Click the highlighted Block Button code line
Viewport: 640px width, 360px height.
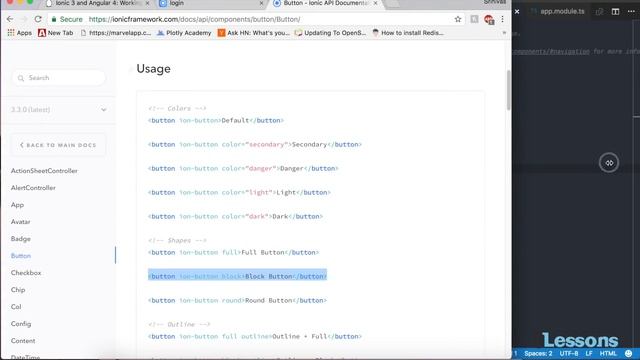[x=237, y=276]
